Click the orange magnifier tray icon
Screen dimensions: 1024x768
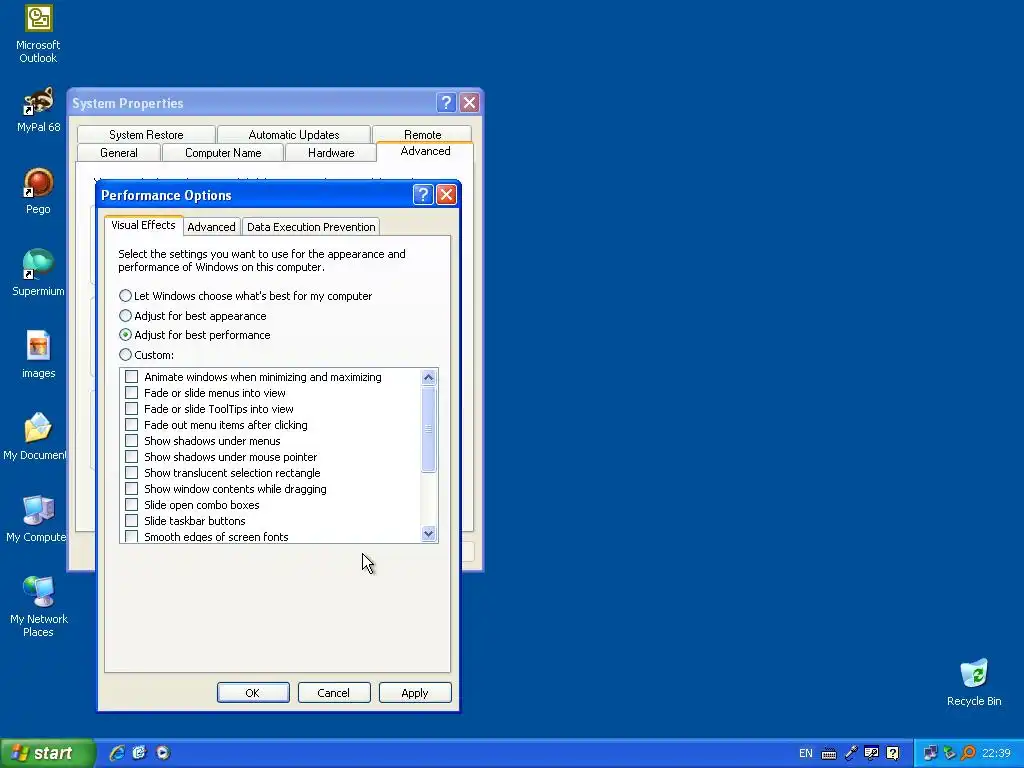click(x=968, y=753)
